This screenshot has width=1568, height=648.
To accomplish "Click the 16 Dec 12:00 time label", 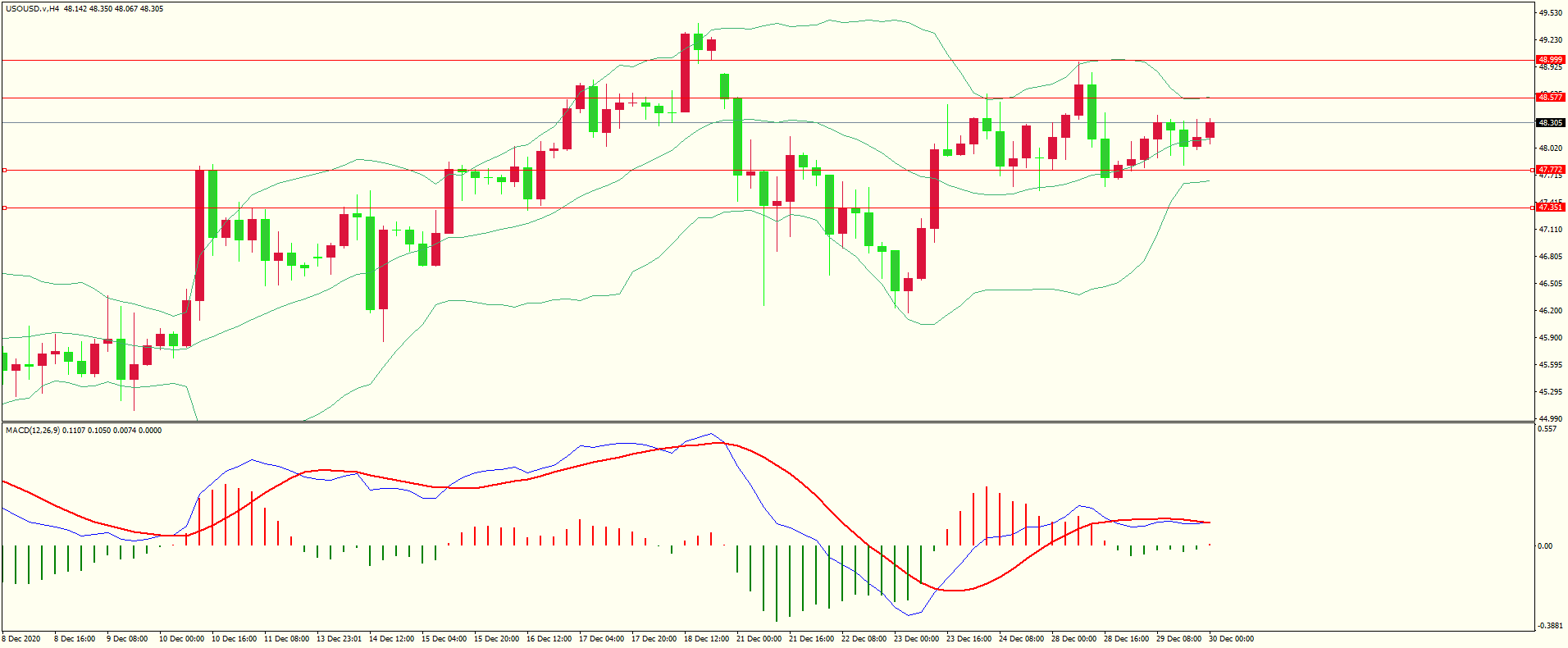I will [549, 639].
